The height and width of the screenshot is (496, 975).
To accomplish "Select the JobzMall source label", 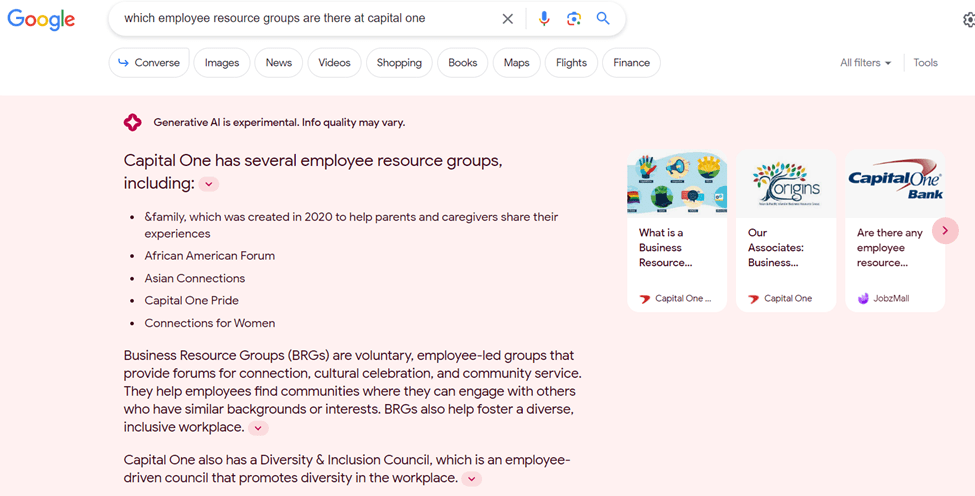I will pyautogui.click(x=891, y=298).
